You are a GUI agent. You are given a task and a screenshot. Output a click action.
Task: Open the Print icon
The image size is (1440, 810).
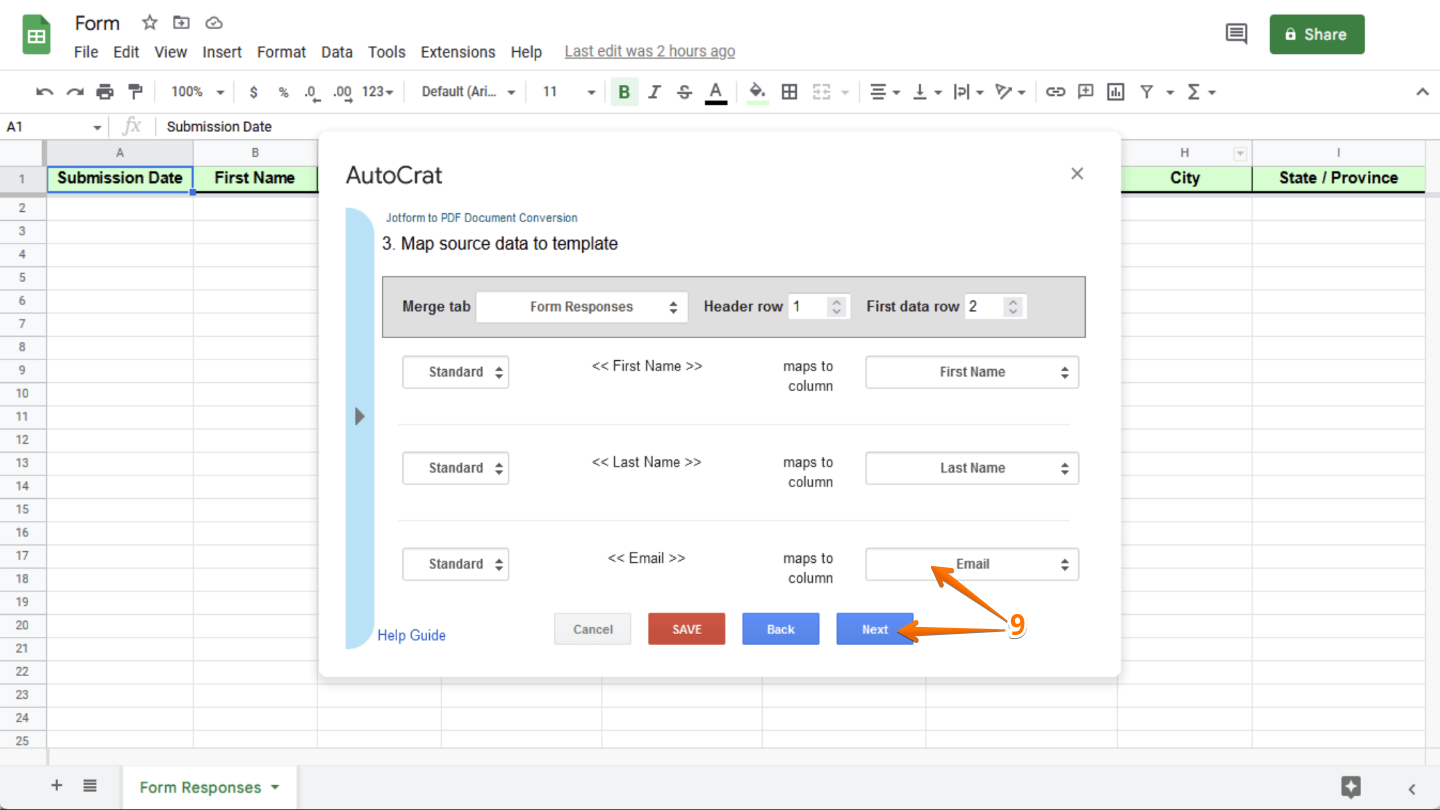tap(105, 91)
